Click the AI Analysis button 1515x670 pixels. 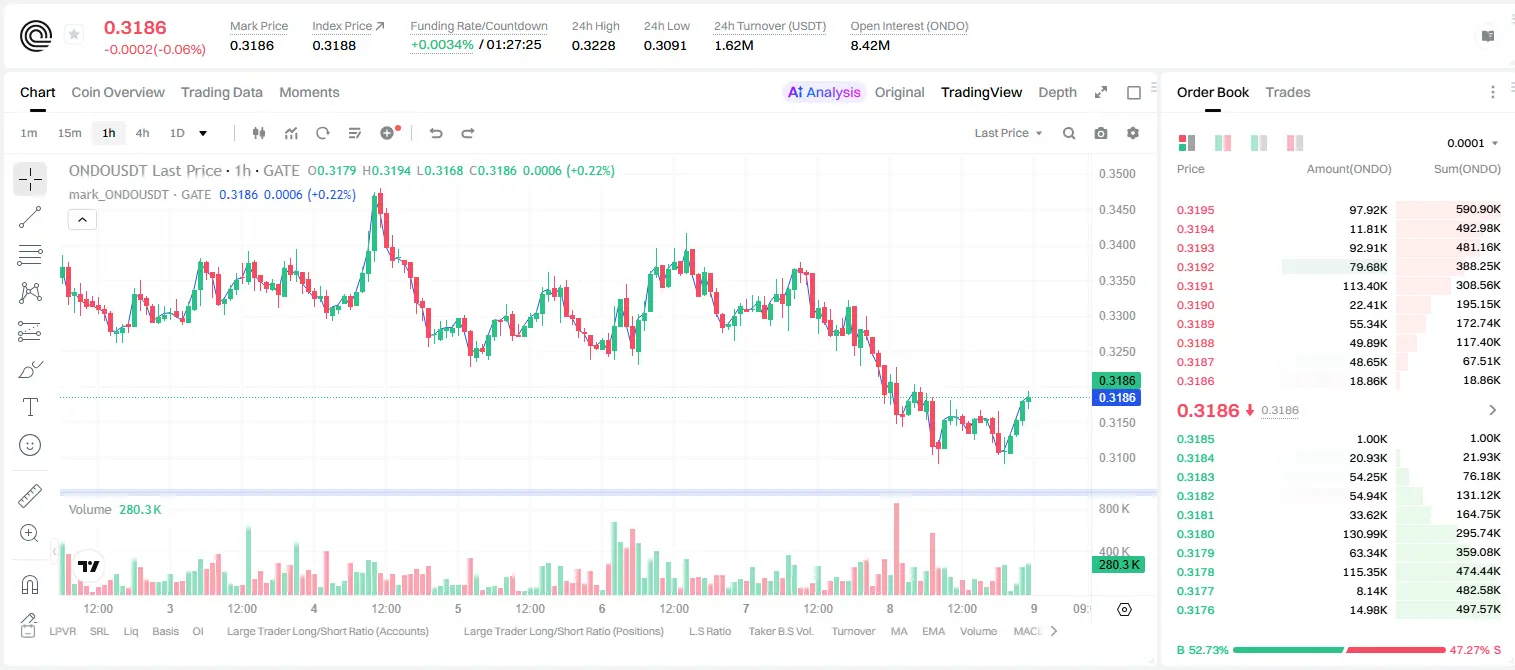pyautogui.click(x=823, y=92)
